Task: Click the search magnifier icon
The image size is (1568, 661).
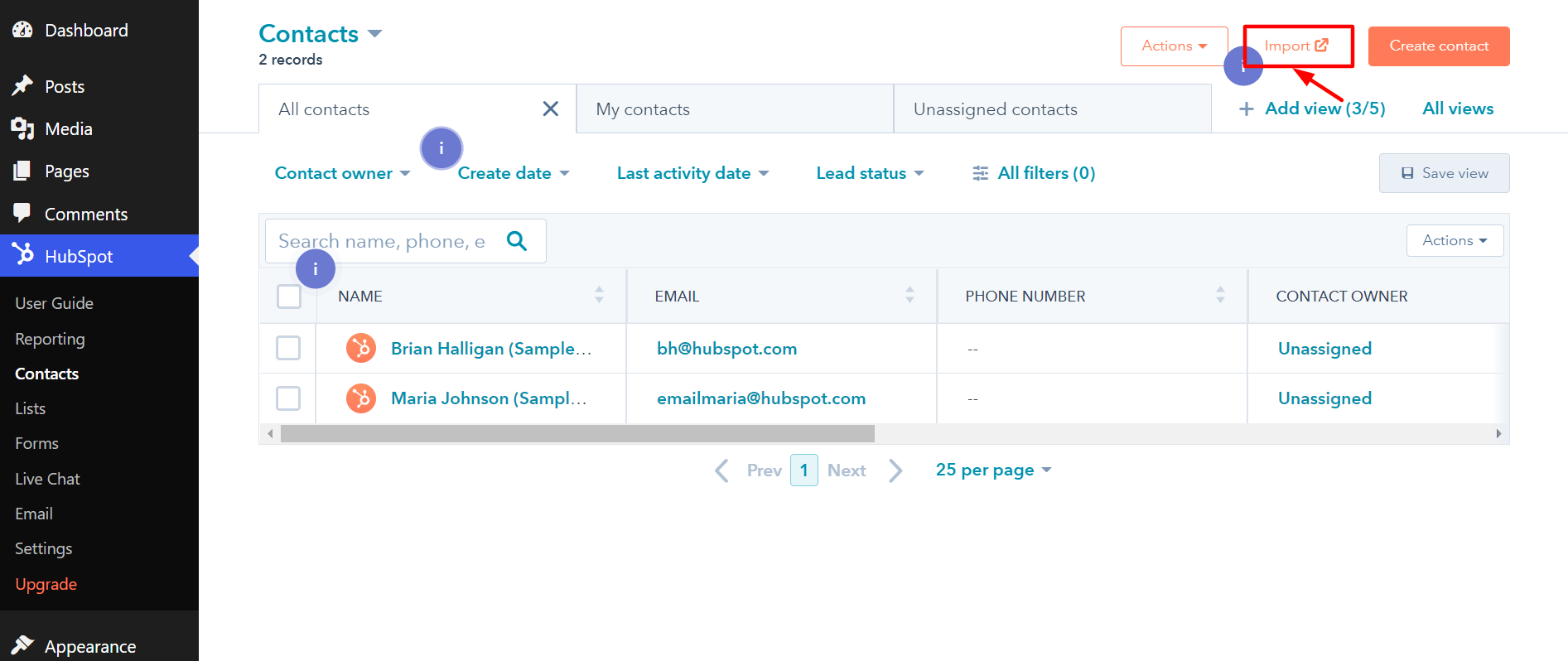Action: [517, 241]
